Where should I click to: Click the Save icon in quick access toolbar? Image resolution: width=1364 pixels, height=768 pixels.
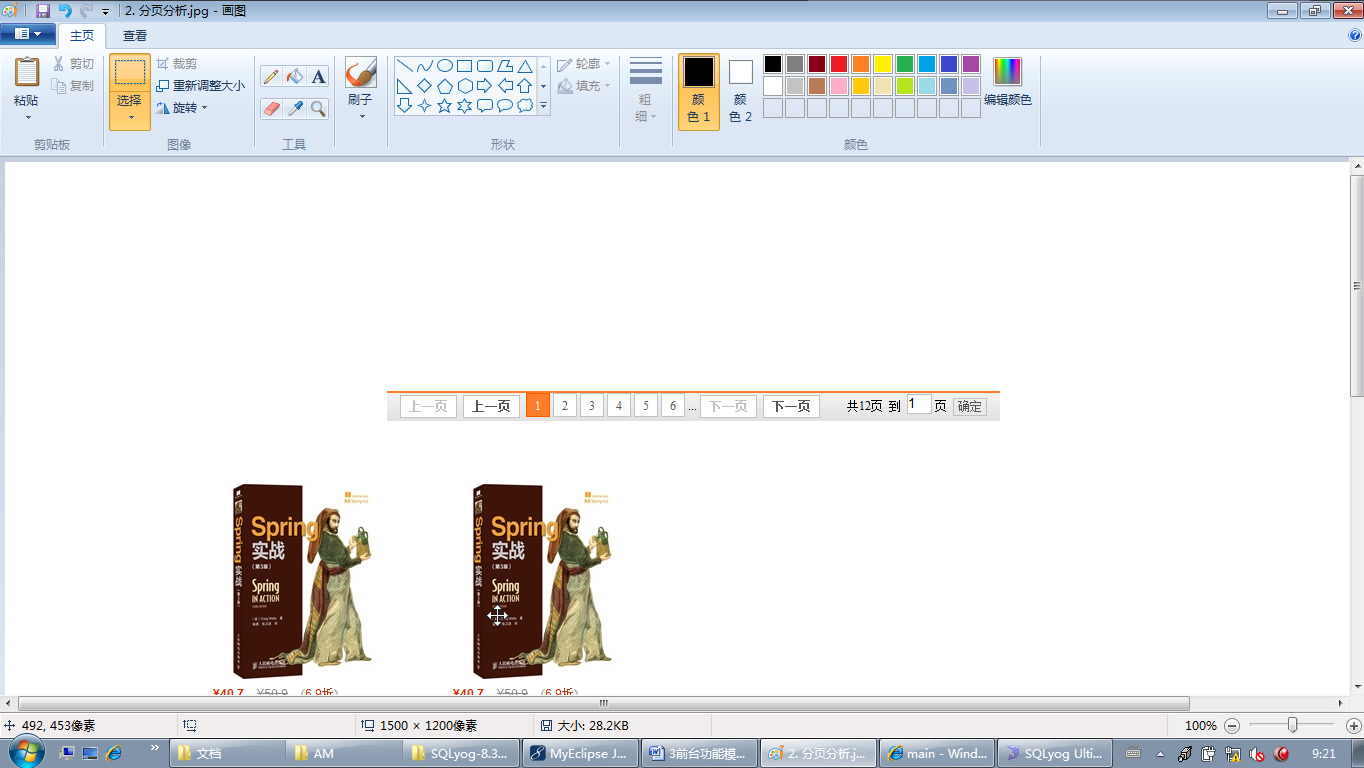[x=42, y=11]
